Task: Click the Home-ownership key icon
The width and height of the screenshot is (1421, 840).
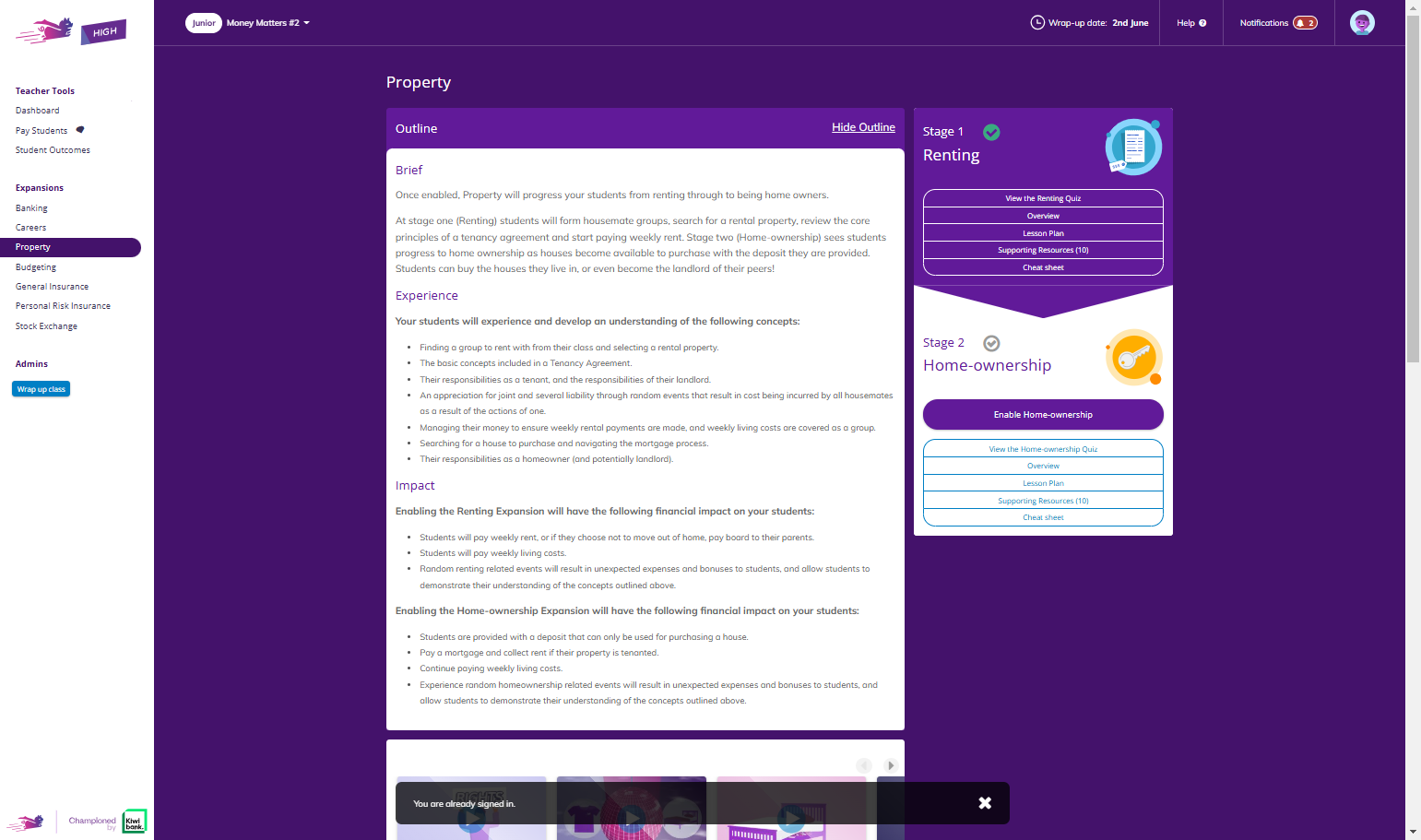Action: click(x=1133, y=357)
